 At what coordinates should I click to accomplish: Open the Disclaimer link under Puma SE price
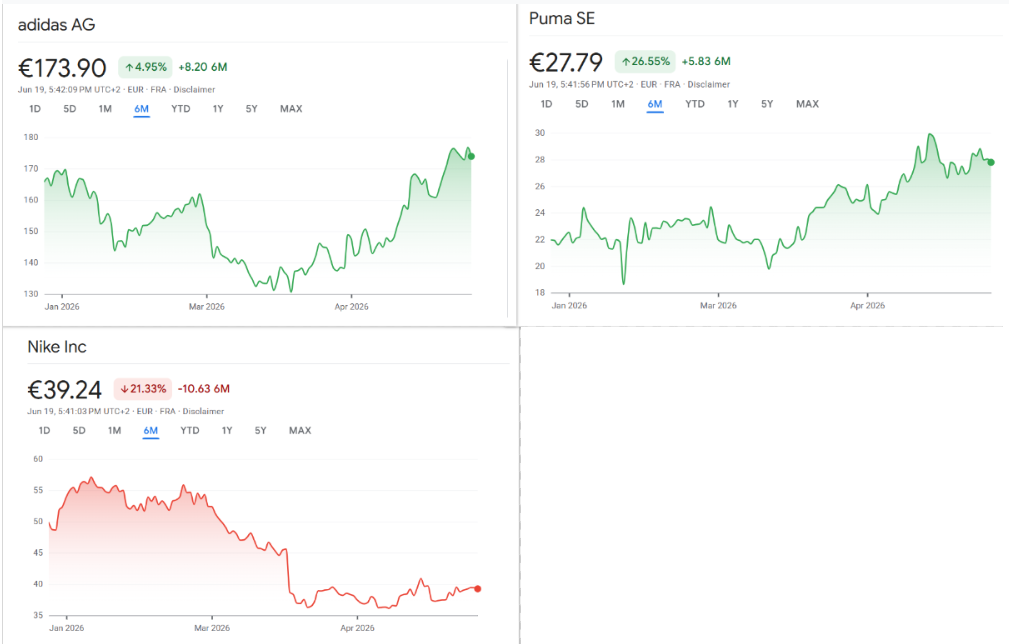[708, 84]
